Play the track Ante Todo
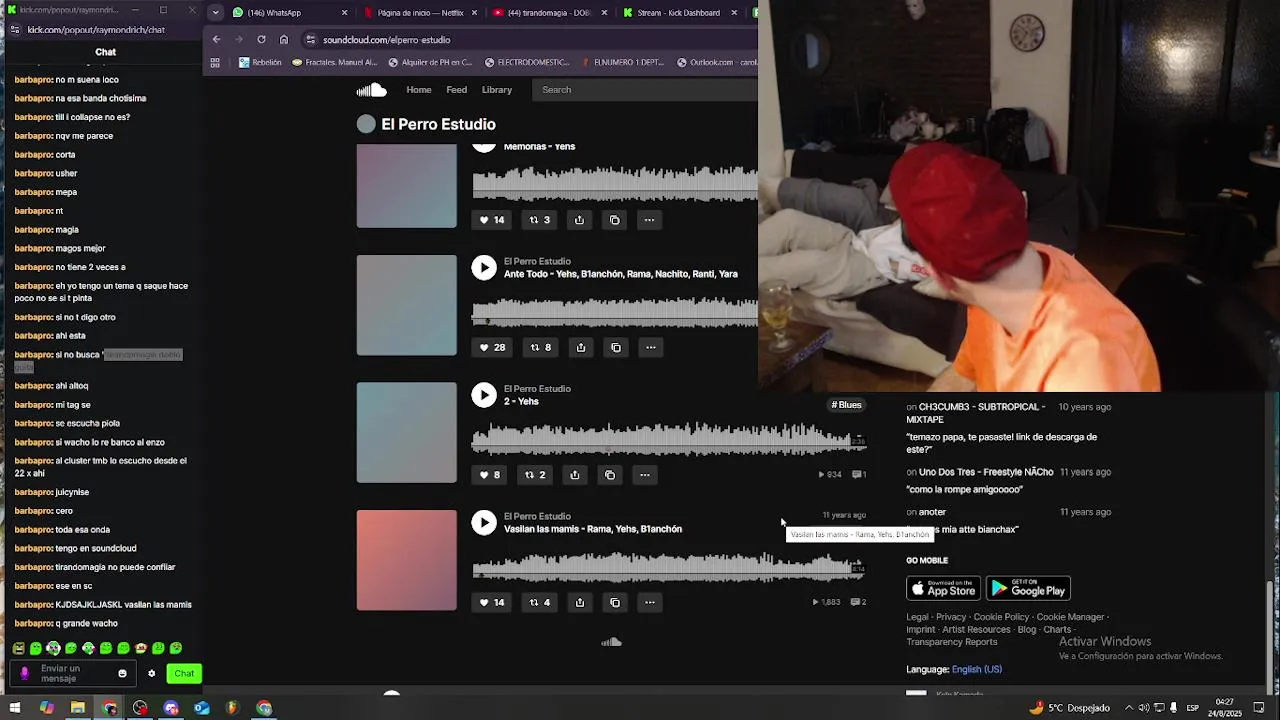1280x720 pixels. 484,267
